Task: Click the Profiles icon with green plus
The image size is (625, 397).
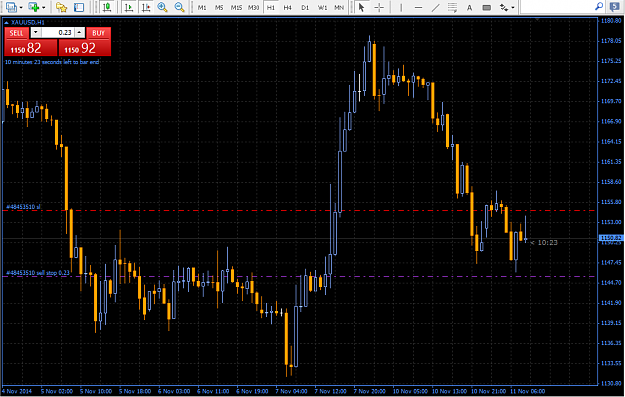Action: coord(33,7)
